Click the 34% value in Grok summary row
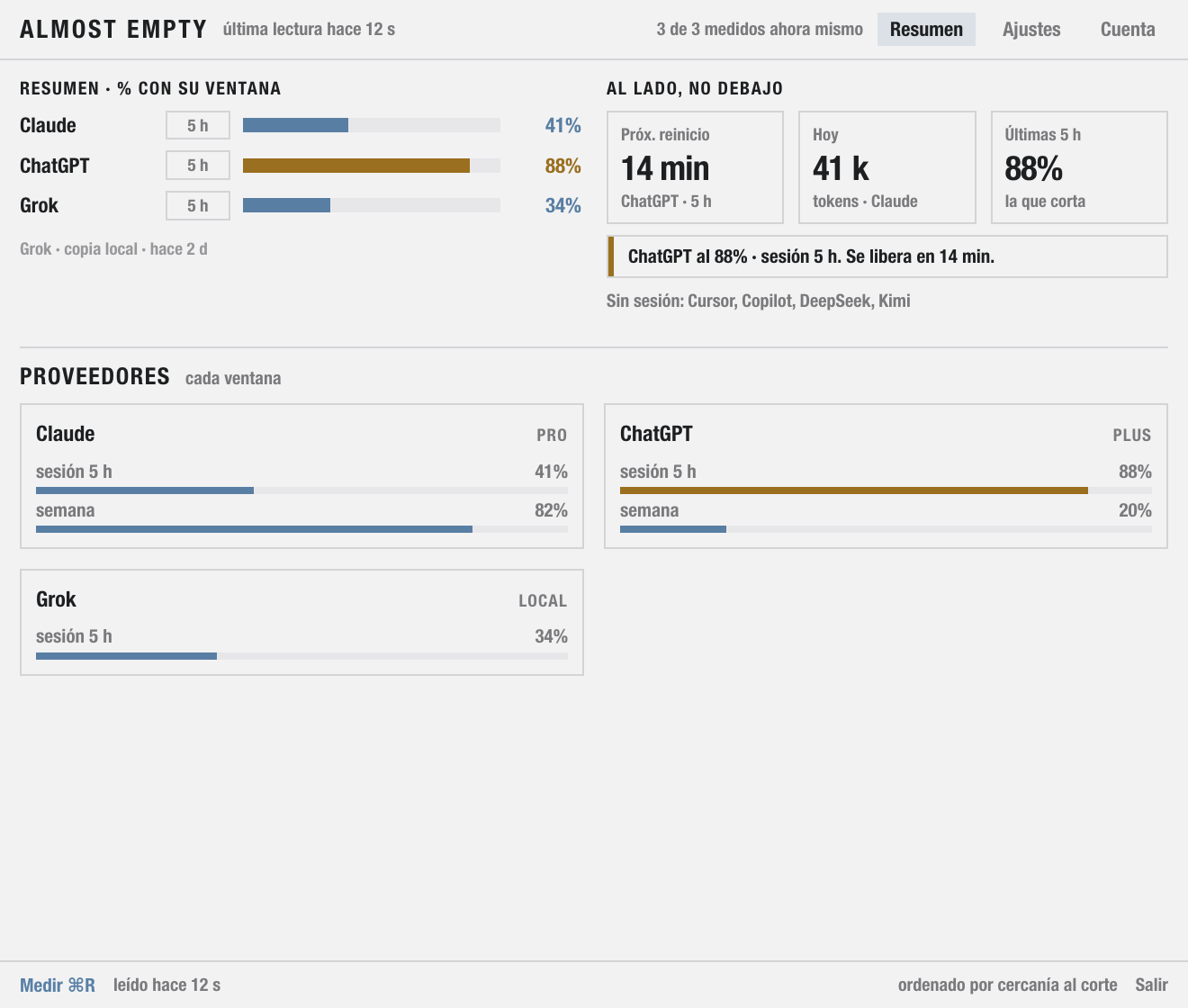Image resolution: width=1188 pixels, height=1008 pixels. pyautogui.click(x=562, y=205)
